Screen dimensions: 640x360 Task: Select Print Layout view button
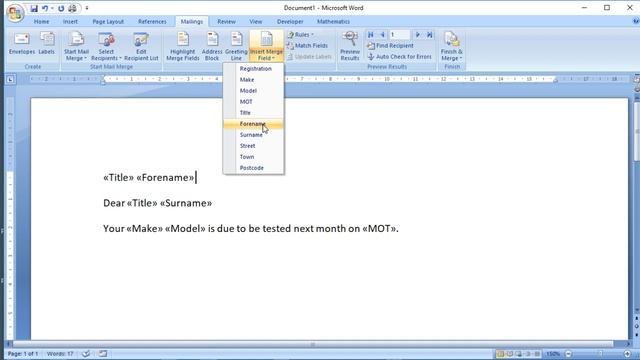500,354
